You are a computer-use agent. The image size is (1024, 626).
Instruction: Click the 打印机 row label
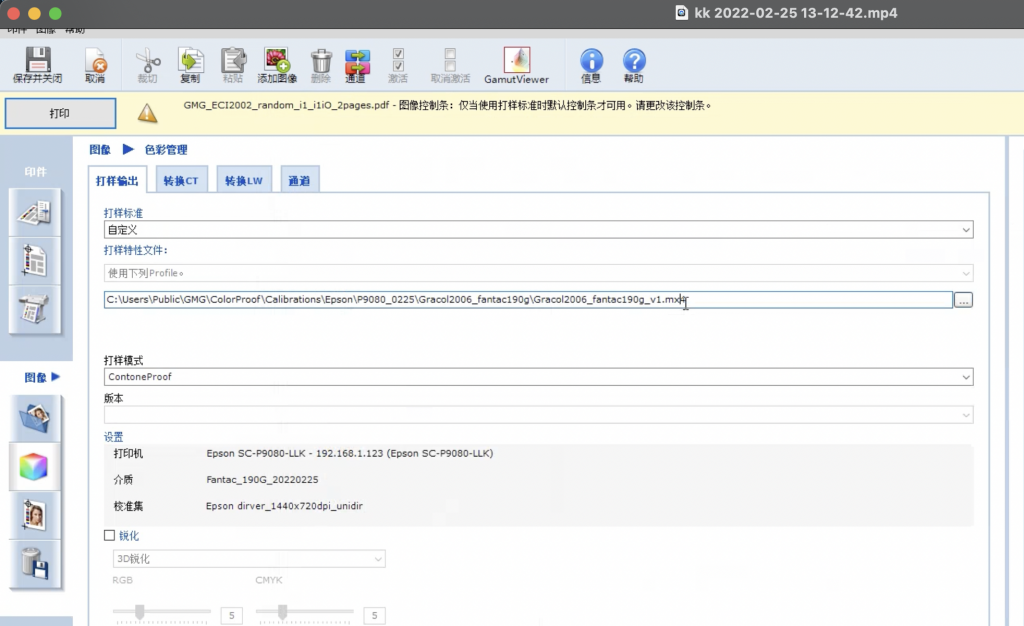click(128, 454)
